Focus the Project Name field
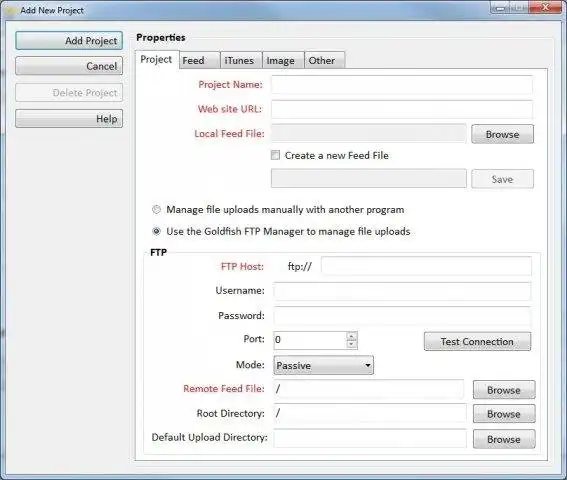 (402, 85)
